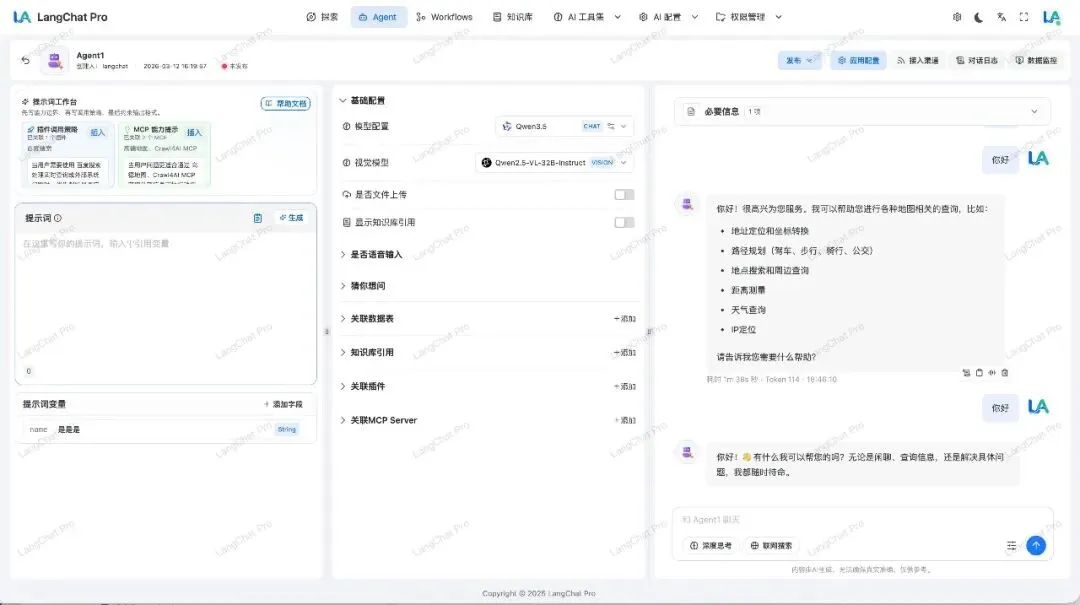
Task: Click the info icon beside 视觉模型
Action: 346,163
